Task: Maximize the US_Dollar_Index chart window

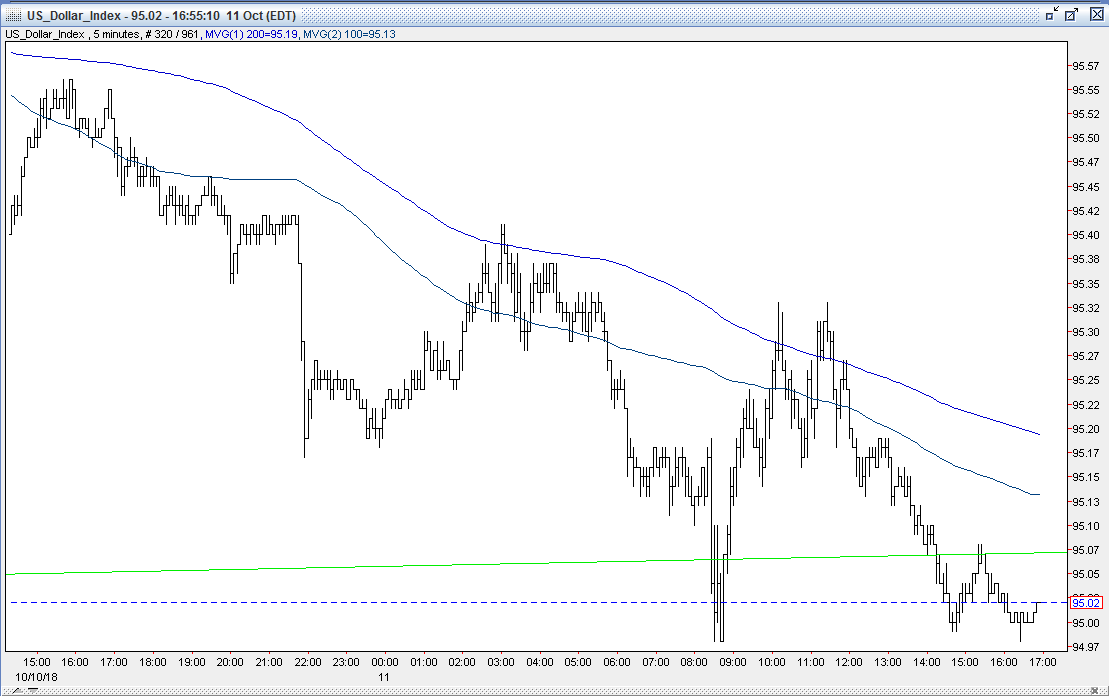Action: coord(1072,14)
